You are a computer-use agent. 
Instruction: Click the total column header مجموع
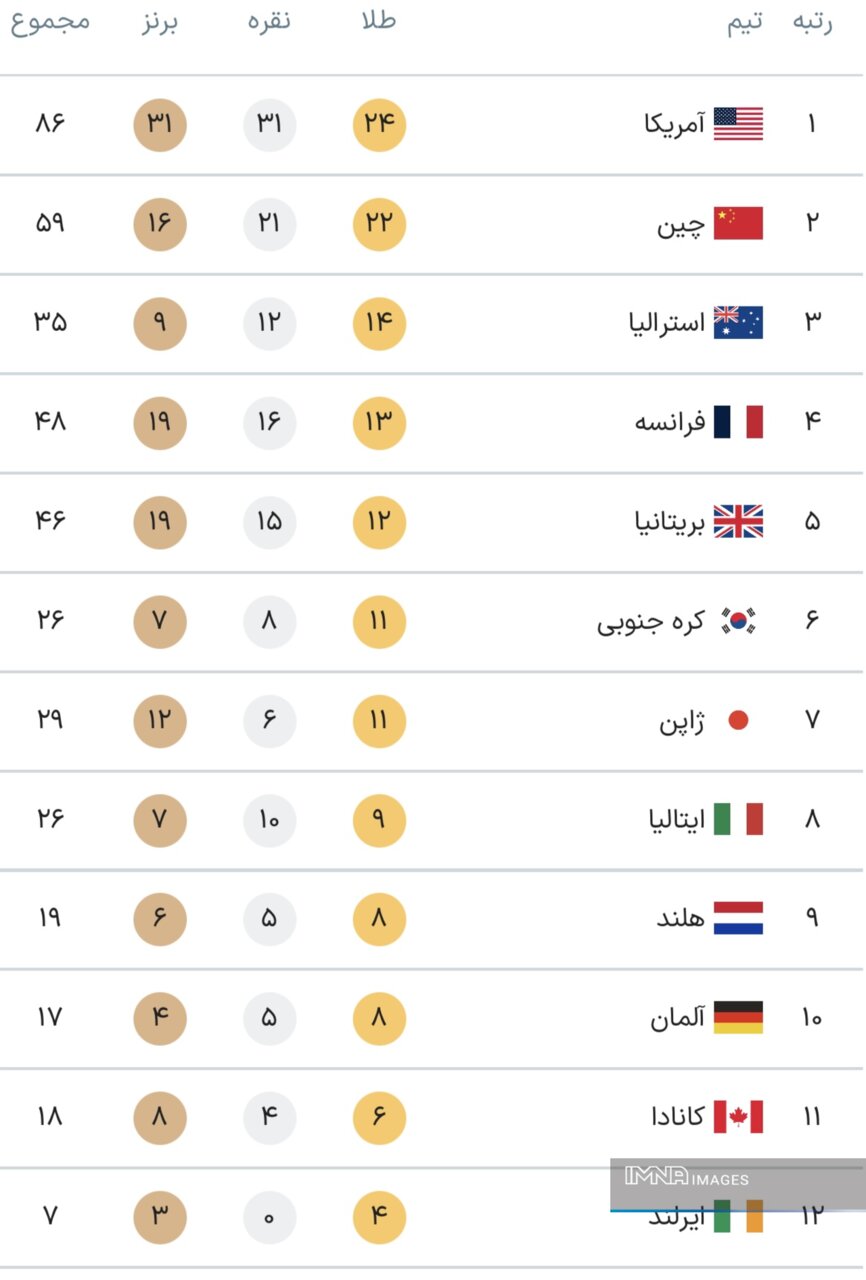click(50, 22)
